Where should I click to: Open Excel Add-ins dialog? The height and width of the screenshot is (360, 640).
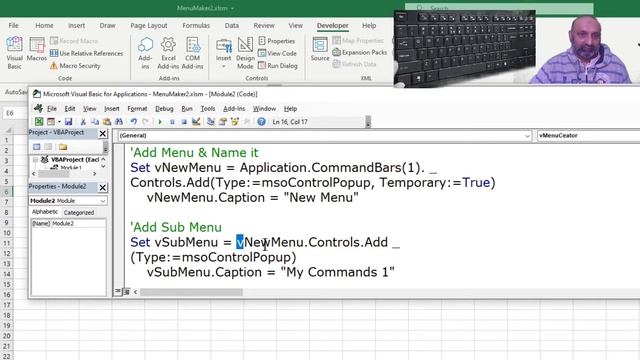tap(168, 53)
